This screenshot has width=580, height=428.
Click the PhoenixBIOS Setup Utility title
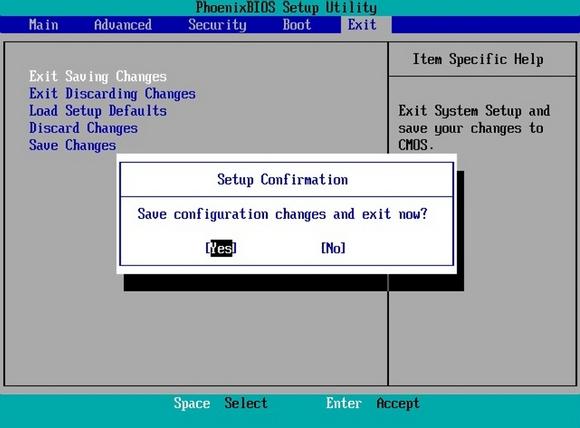click(286, 7)
